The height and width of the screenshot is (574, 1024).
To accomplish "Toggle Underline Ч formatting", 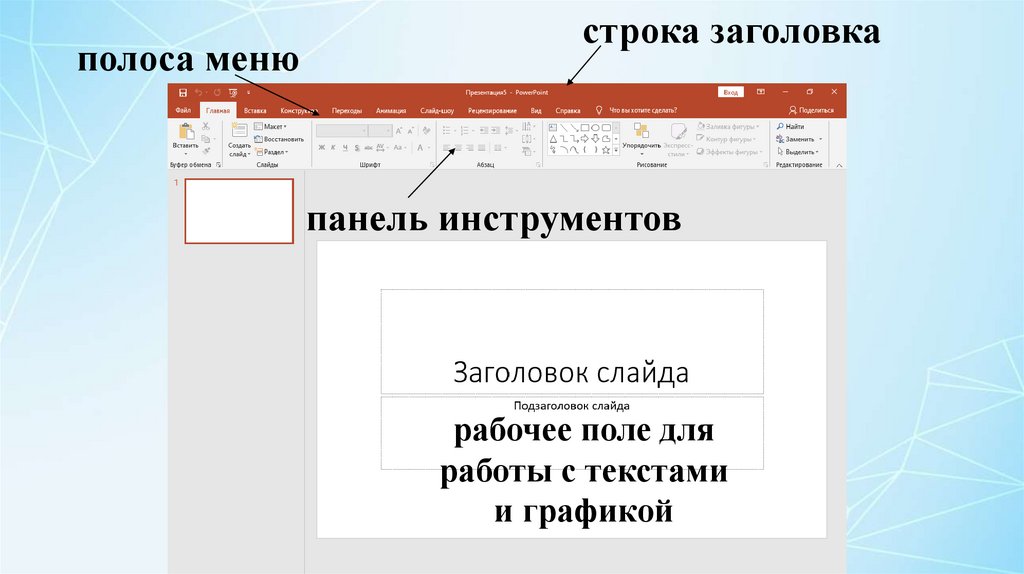I will coord(345,148).
